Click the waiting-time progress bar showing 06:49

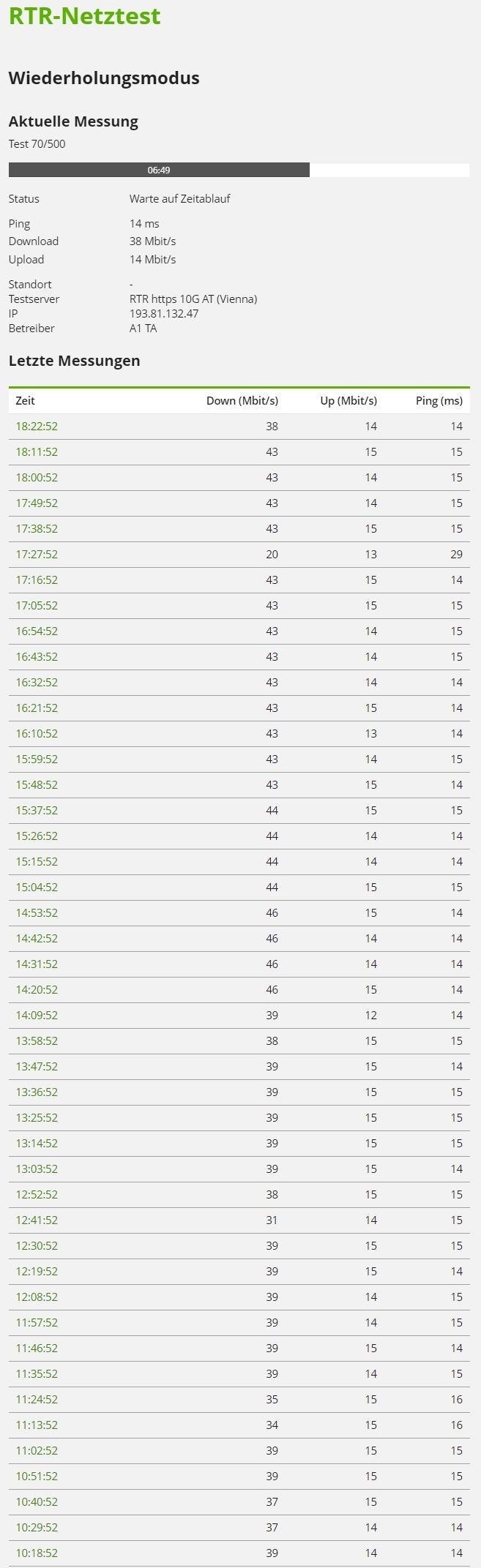point(239,170)
